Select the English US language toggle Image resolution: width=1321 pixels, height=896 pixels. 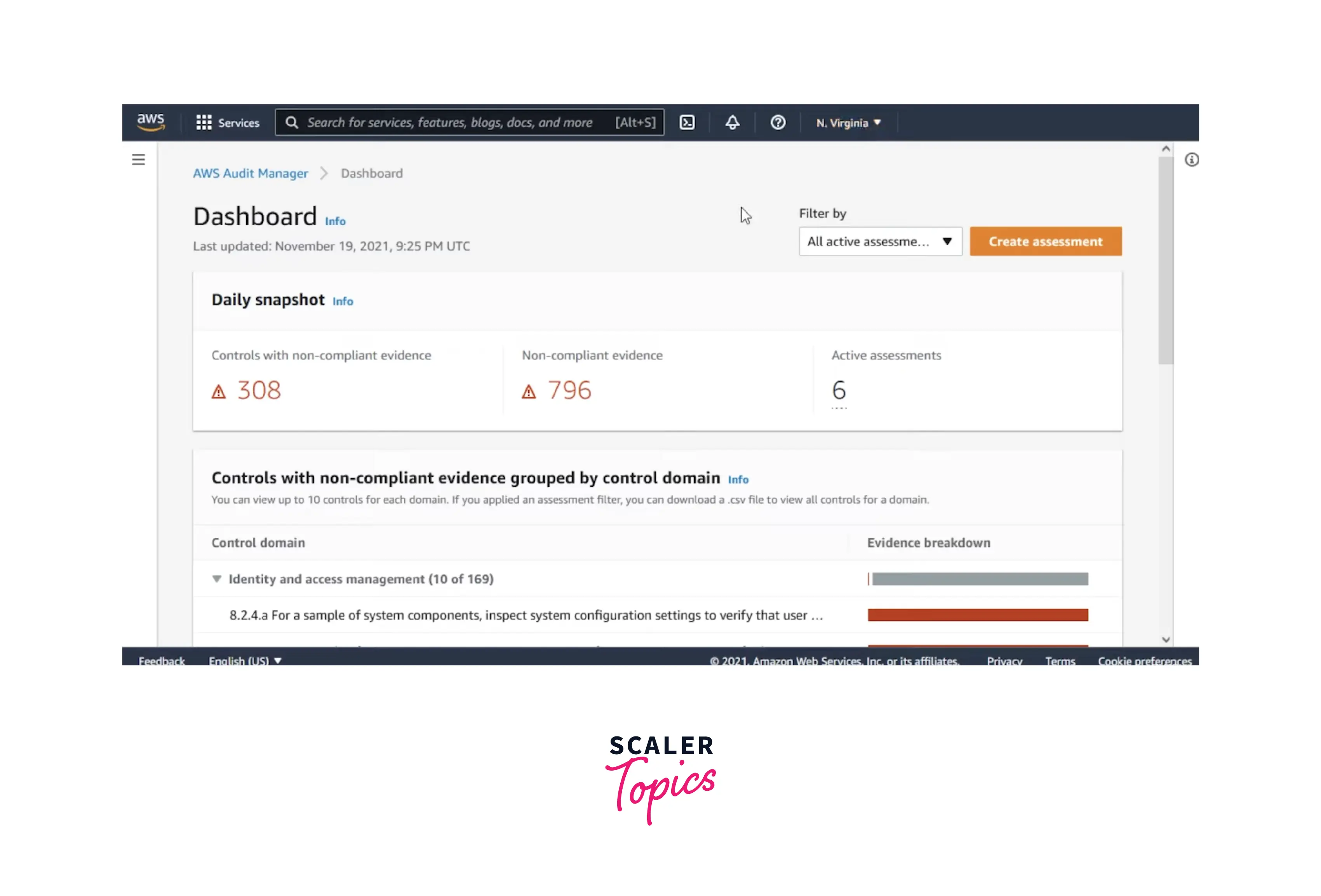(x=244, y=660)
